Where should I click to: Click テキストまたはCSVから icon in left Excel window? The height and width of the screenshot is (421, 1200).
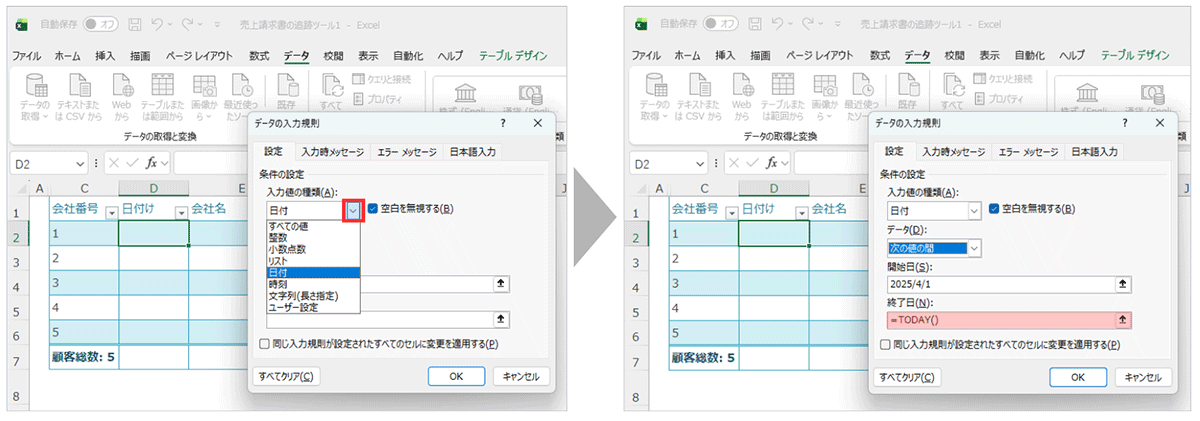click(x=79, y=86)
